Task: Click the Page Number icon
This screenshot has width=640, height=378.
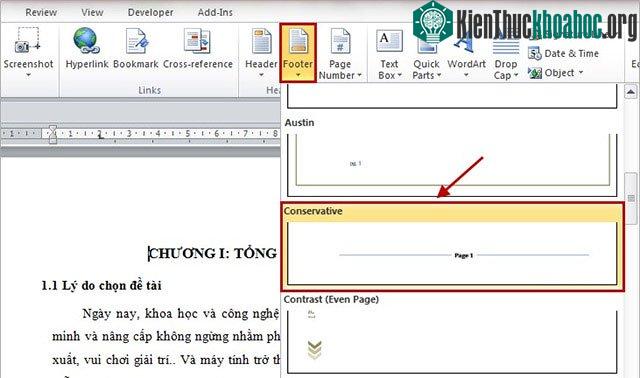Action: tap(340, 41)
